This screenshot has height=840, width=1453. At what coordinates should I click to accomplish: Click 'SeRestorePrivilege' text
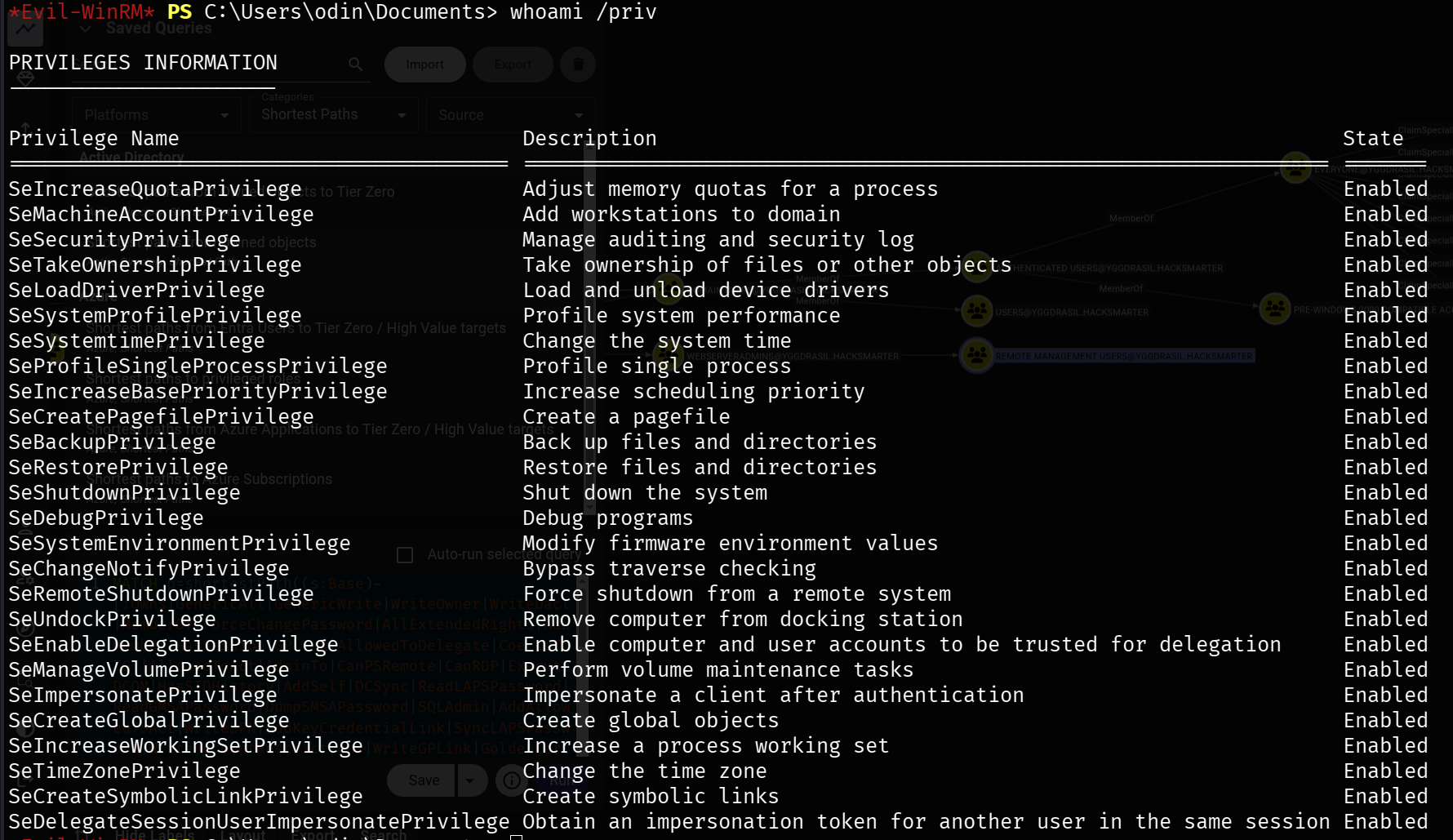coord(118,468)
